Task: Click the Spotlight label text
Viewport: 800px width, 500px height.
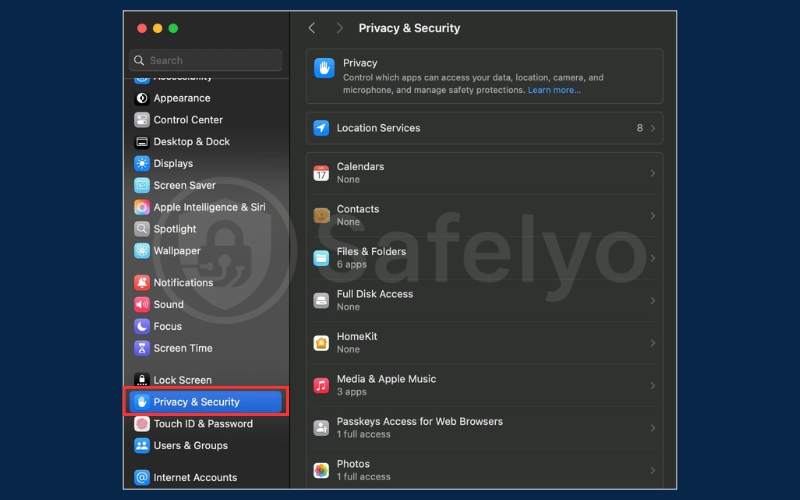Action: tap(175, 229)
